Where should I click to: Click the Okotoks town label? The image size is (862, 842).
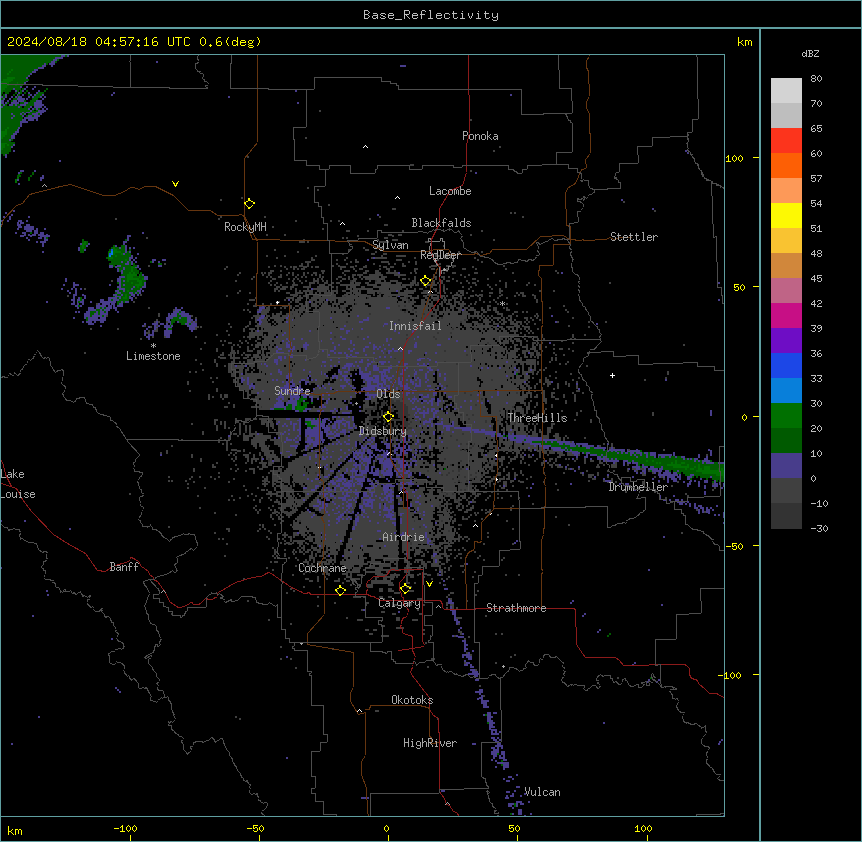[412, 700]
